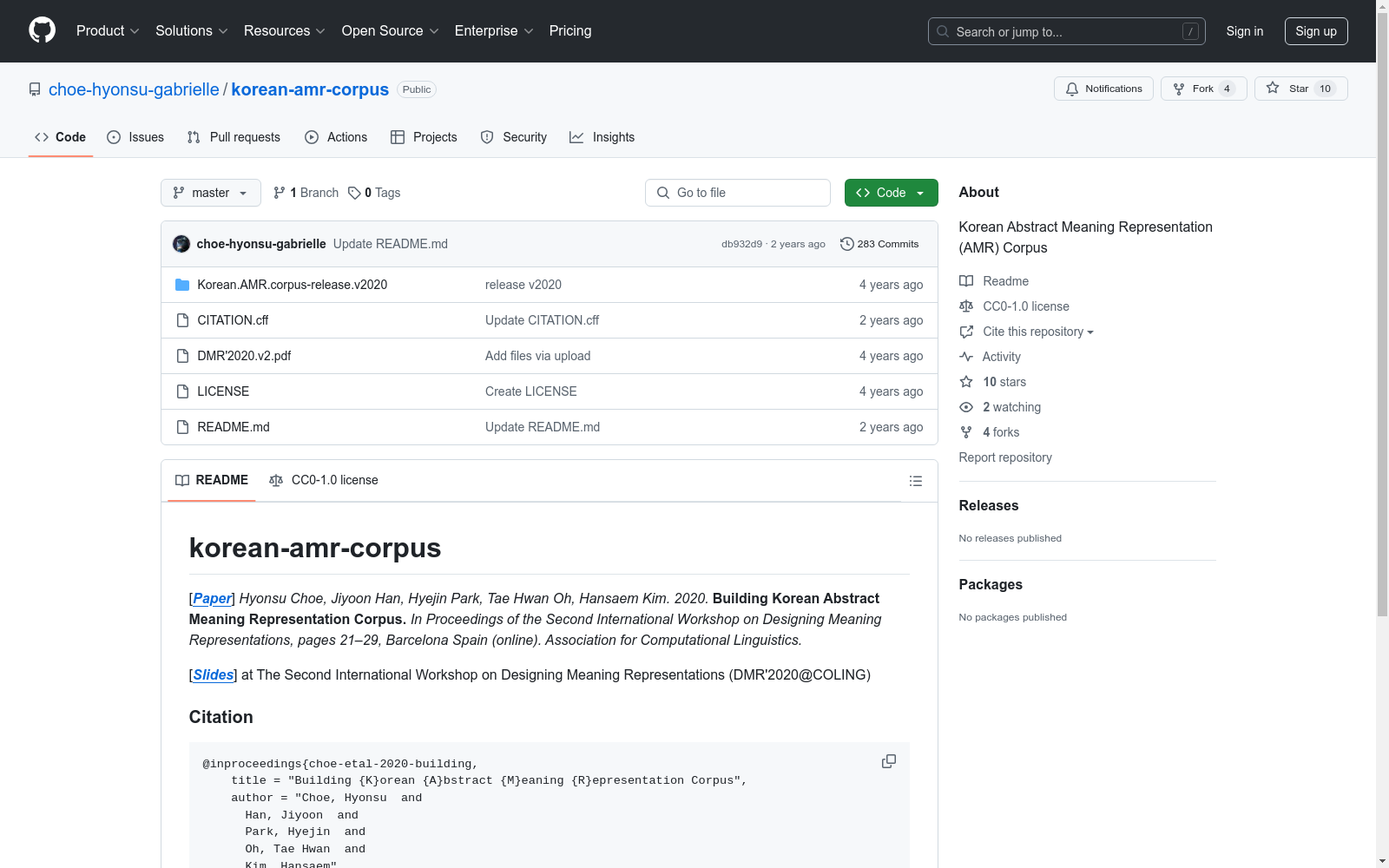The image size is (1389, 868).
Task: Click the scale icon beside CC0-1.0 license in About
Action: coord(966,306)
